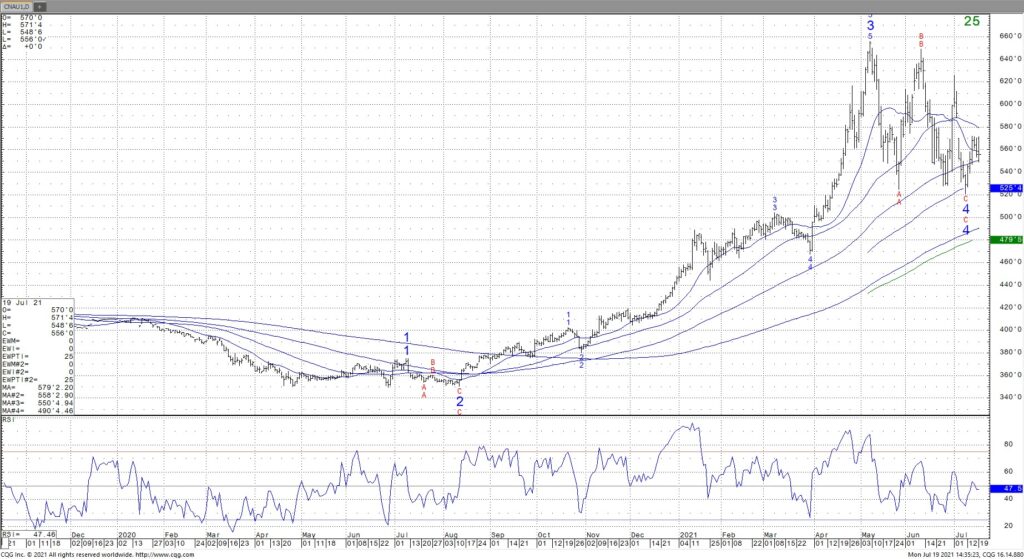Select the MA#4 value row

pos(30,411)
